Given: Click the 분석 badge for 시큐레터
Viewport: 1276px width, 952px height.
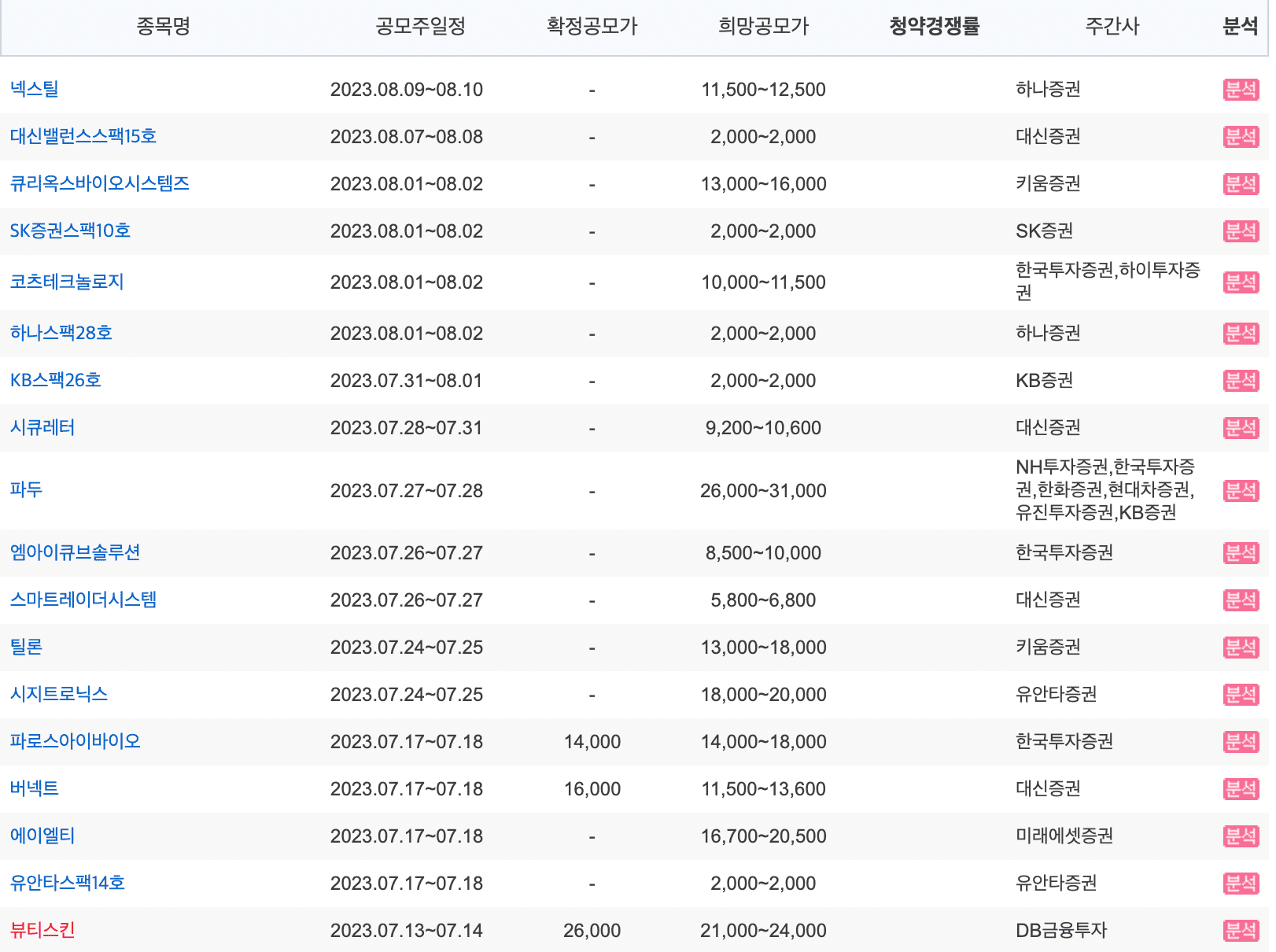Looking at the screenshot, I should (1241, 428).
